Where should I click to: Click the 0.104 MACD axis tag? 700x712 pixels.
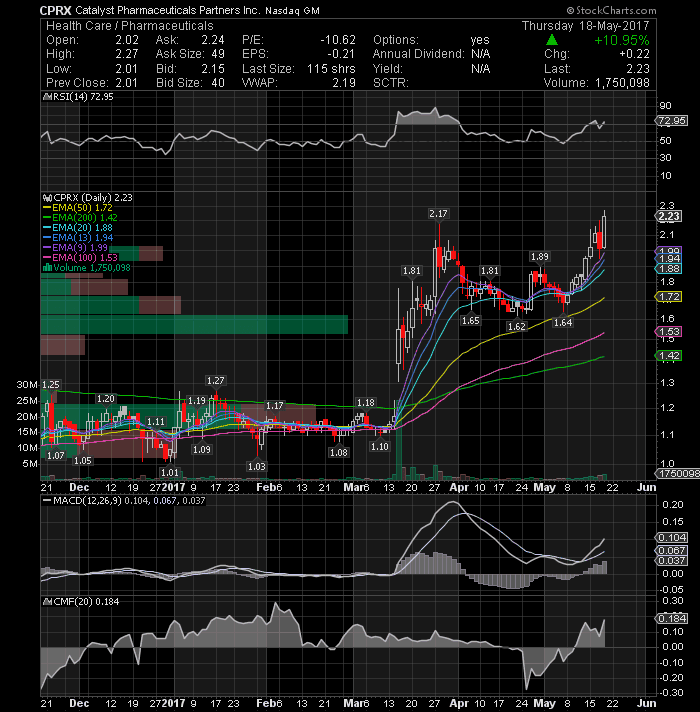click(x=671, y=538)
